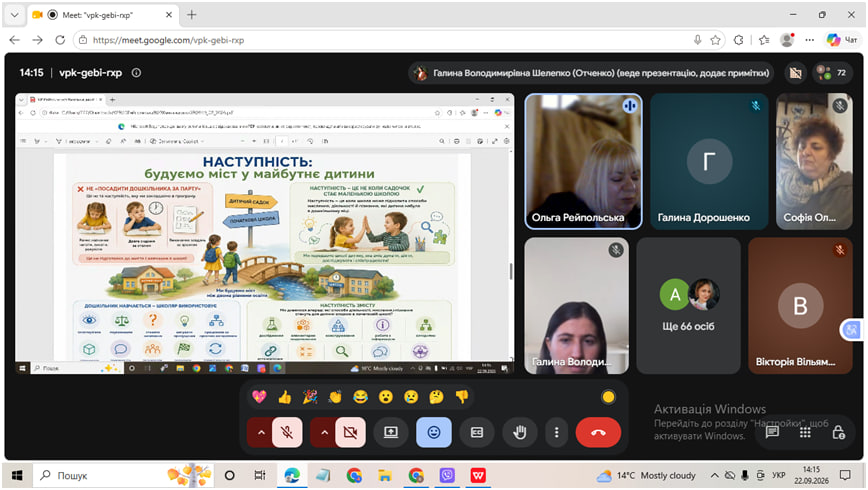This screenshot has width=868, height=490.
Task: Switch to the Meet vpk-gebi-rxp tab
Action: tap(102, 15)
